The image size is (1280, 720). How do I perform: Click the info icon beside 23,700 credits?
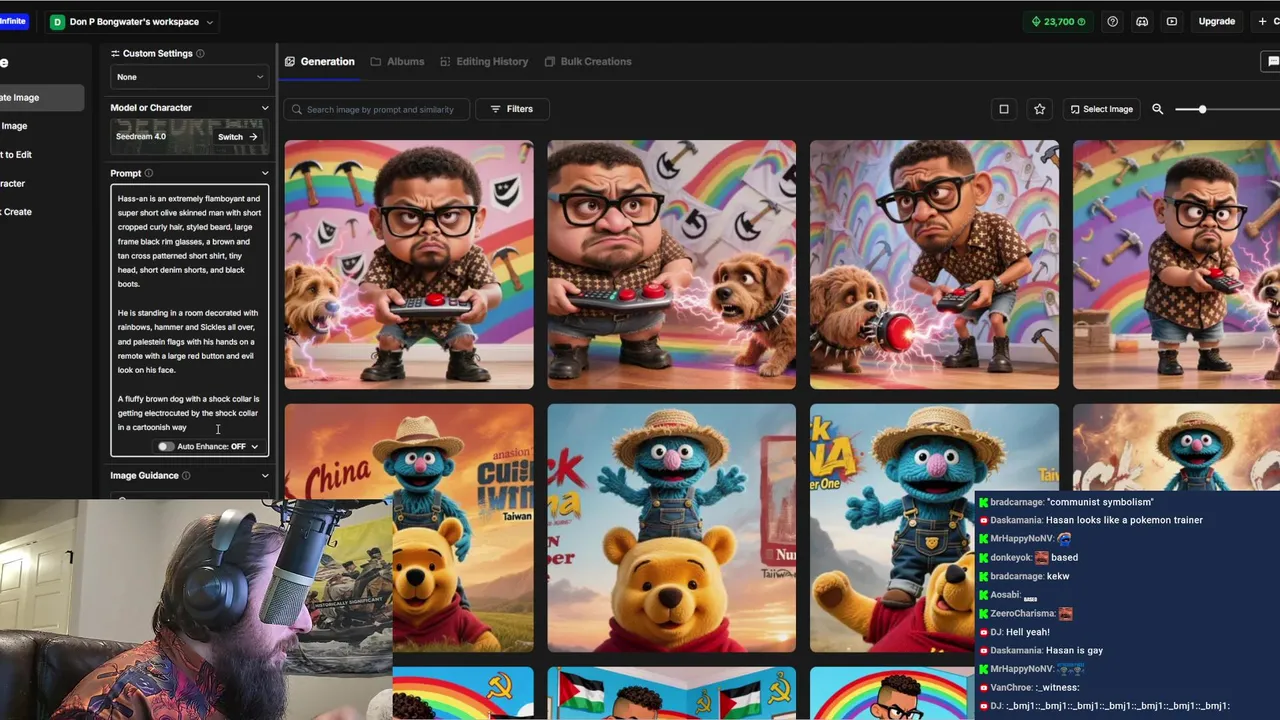pos(1081,21)
